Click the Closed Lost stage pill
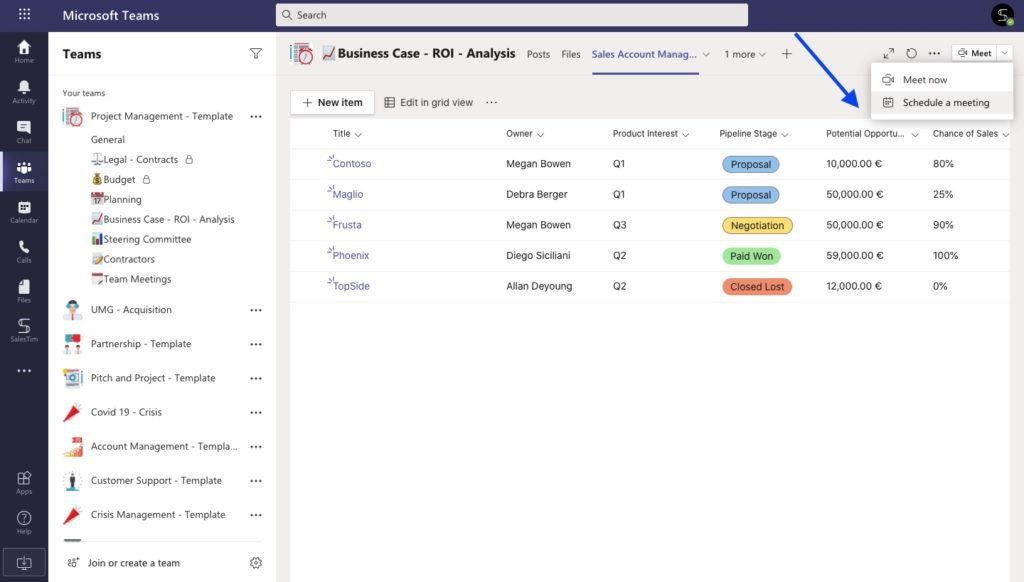The width and height of the screenshot is (1024, 582). tap(757, 287)
